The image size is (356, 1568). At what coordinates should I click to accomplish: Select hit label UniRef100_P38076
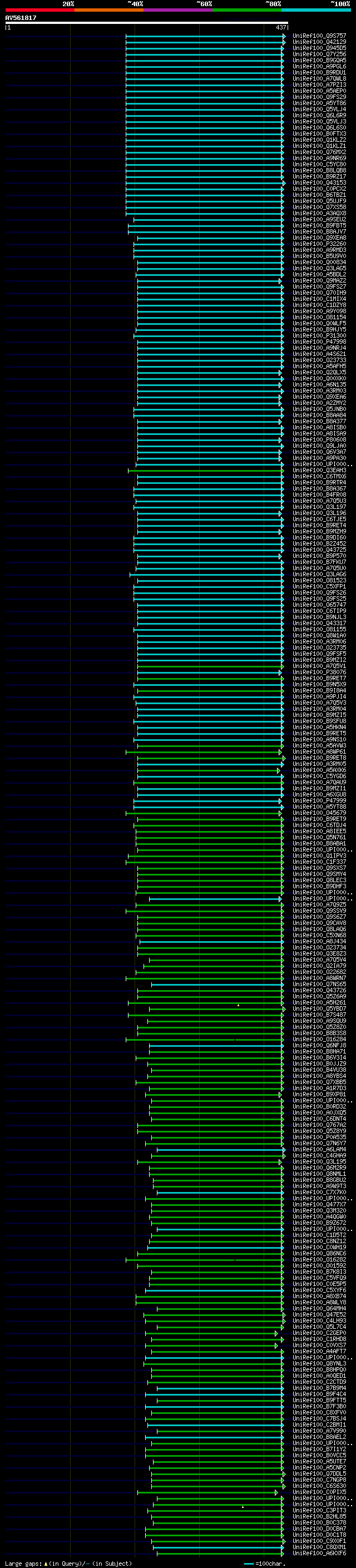[319, 672]
